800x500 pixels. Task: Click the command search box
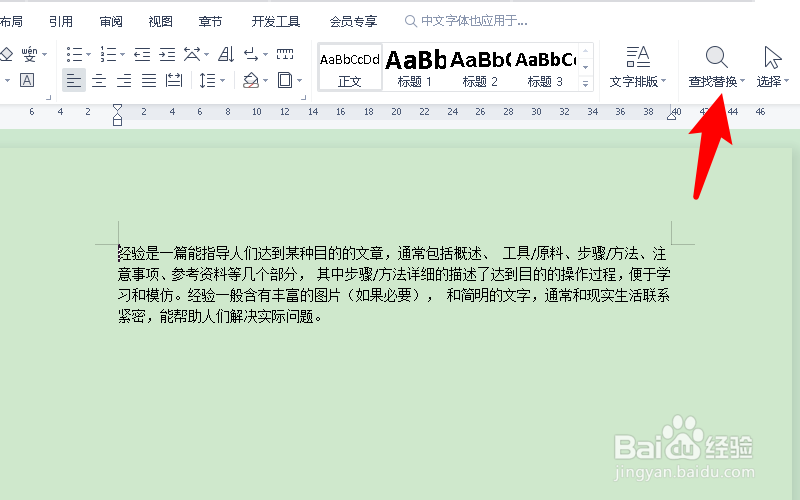click(x=466, y=21)
